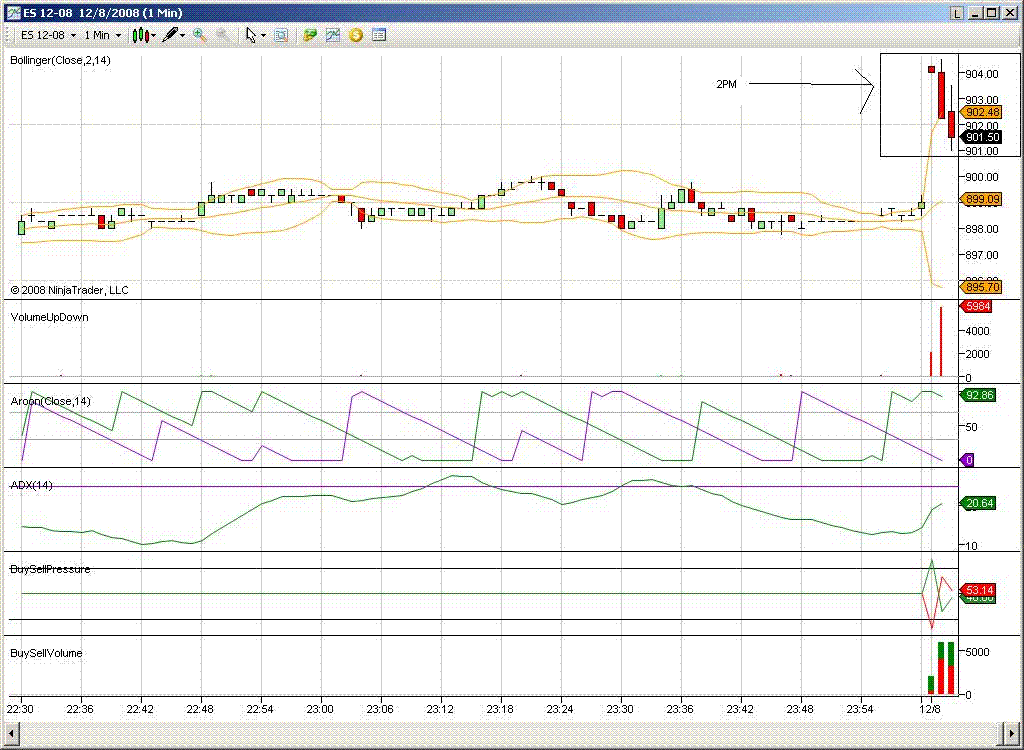Close the ES 12-08 chart window
1024x750 pixels.
(x=1010, y=13)
